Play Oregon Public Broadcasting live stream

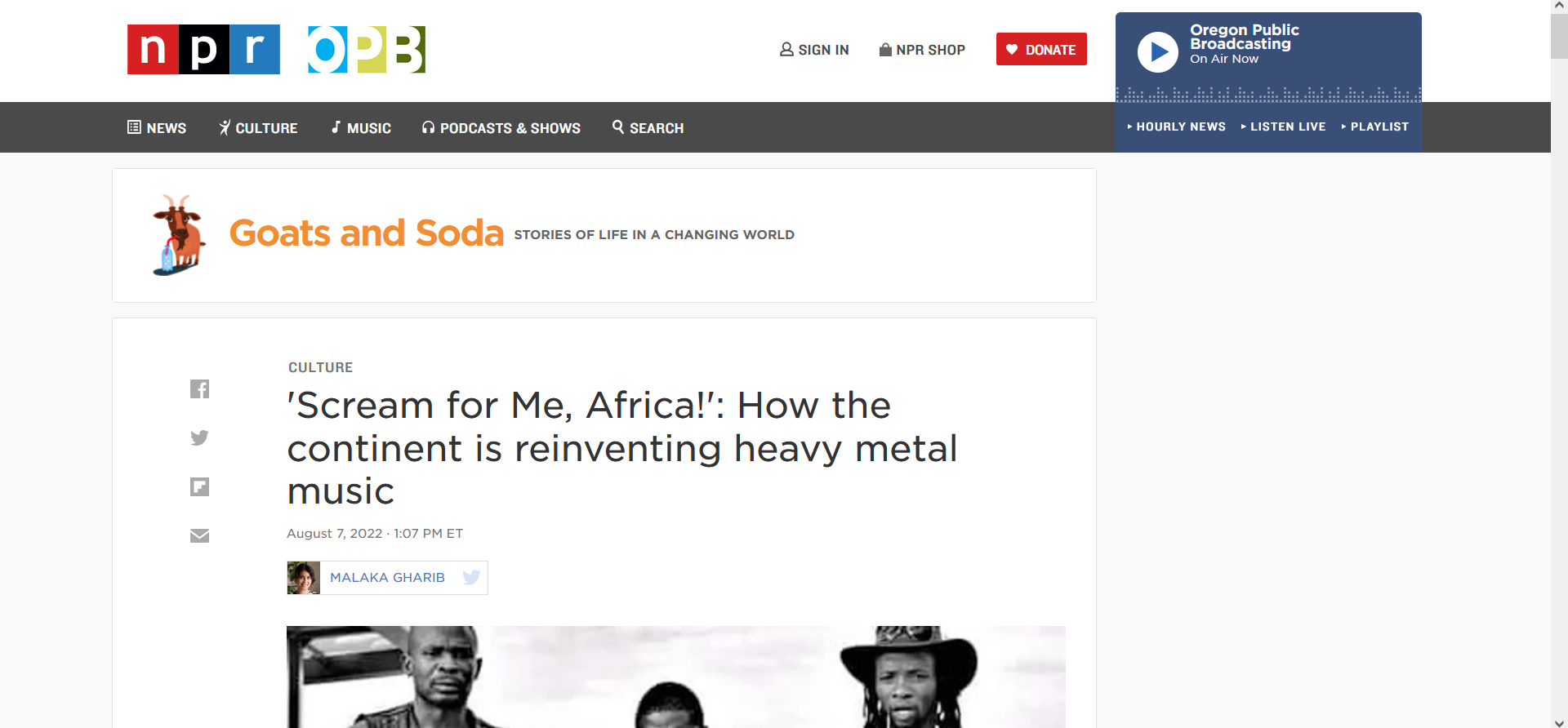1158,52
